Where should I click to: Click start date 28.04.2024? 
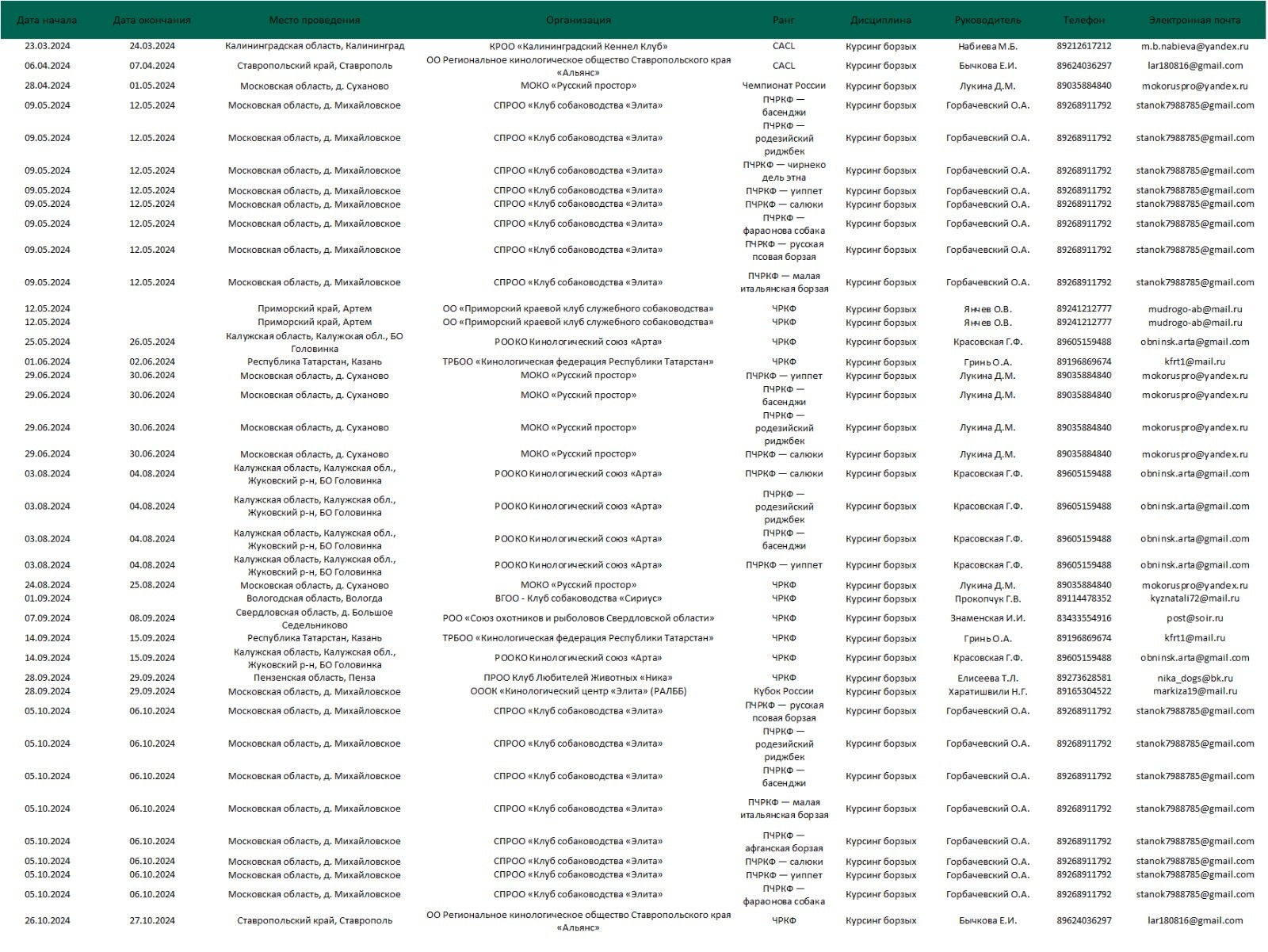point(48,86)
